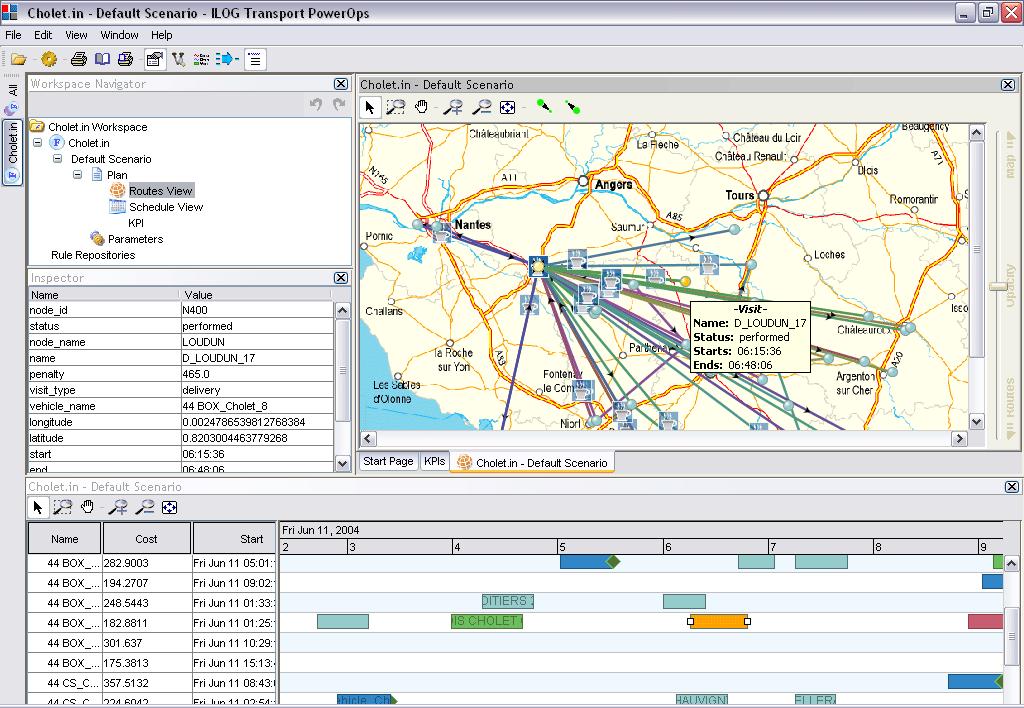
Task: Close the map Default Scenario panel
Action: pyautogui.click(x=1008, y=85)
